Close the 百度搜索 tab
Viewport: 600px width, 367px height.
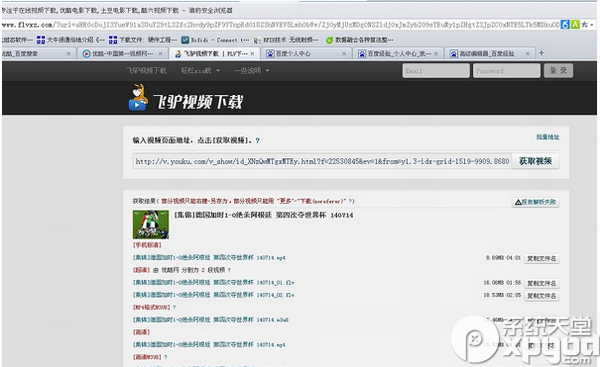(68, 54)
